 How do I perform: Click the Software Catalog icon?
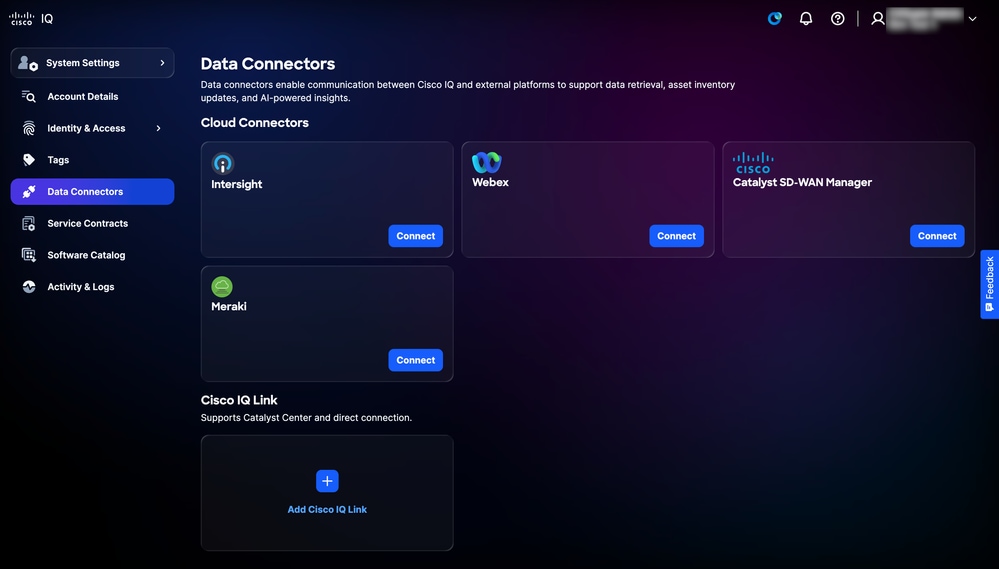(29, 255)
